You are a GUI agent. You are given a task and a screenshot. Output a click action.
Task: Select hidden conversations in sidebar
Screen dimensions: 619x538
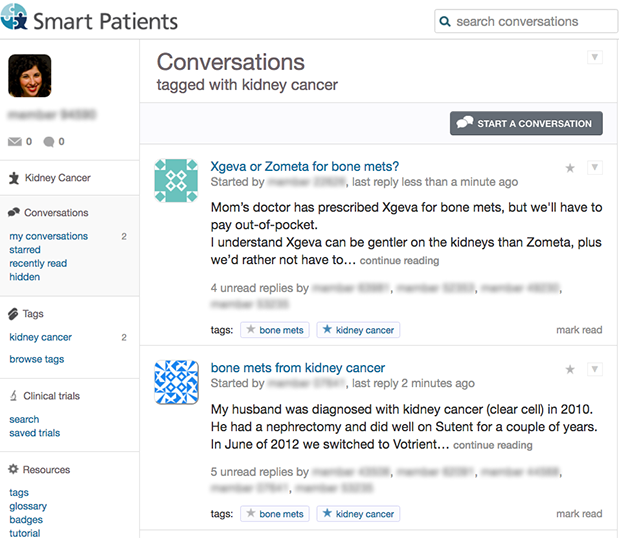[x=24, y=277]
